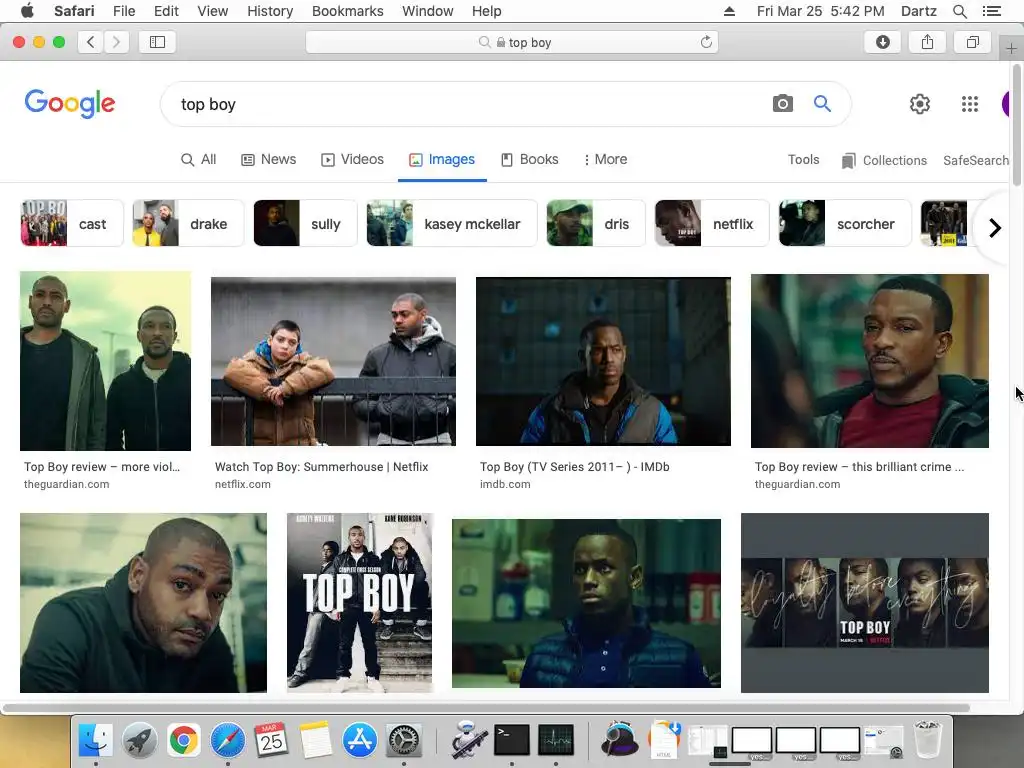Filter images by the 'netflix' chip
The width and height of the screenshot is (1024, 768).
click(712, 223)
